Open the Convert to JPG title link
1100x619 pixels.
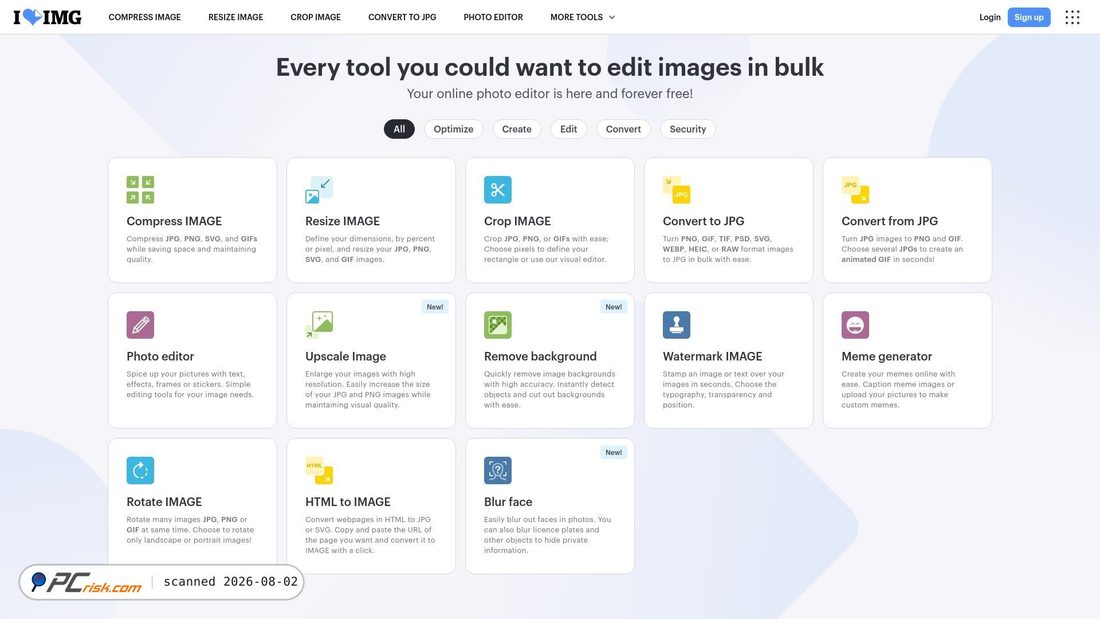(x=703, y=221)
